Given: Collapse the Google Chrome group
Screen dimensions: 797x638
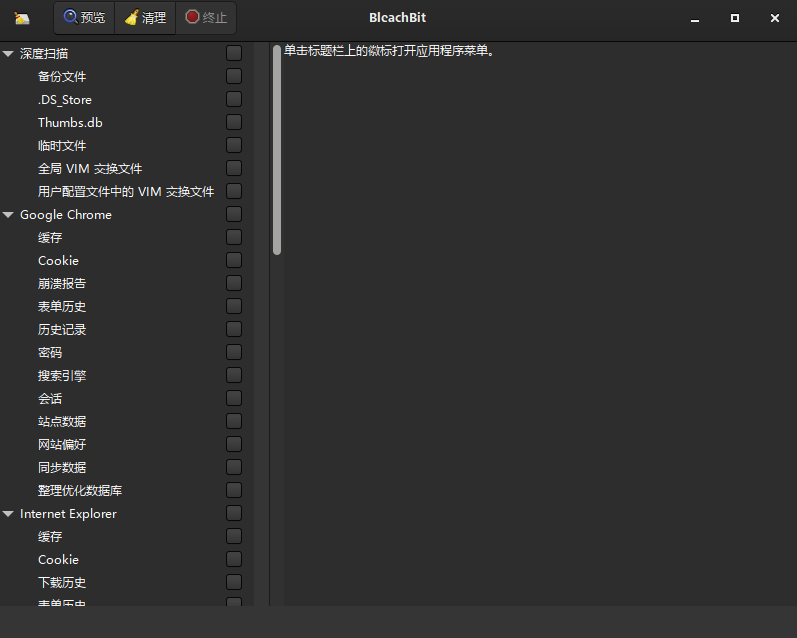Looking at the screenshot, I should 8,215.
